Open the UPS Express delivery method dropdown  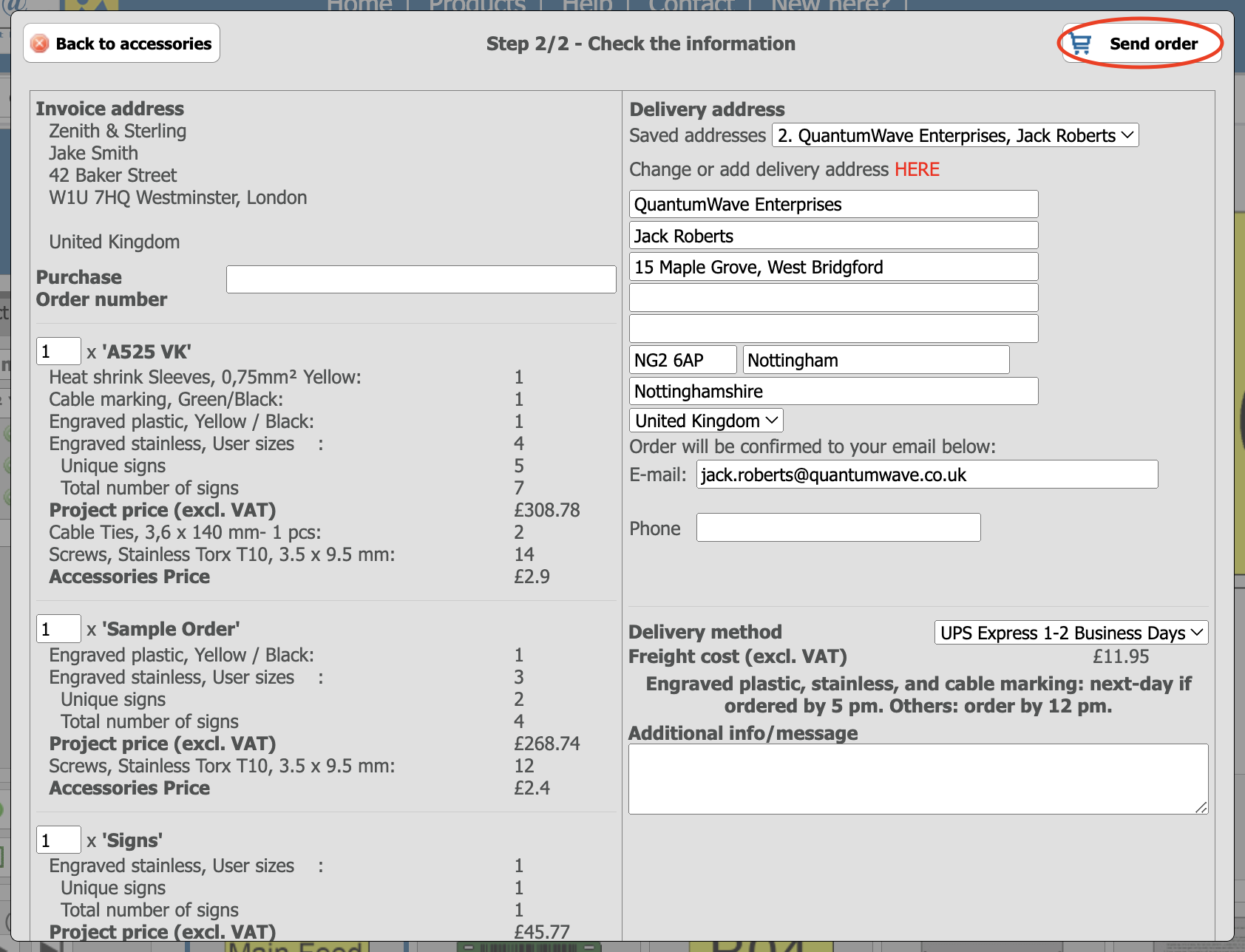(x=1071, y=633)
